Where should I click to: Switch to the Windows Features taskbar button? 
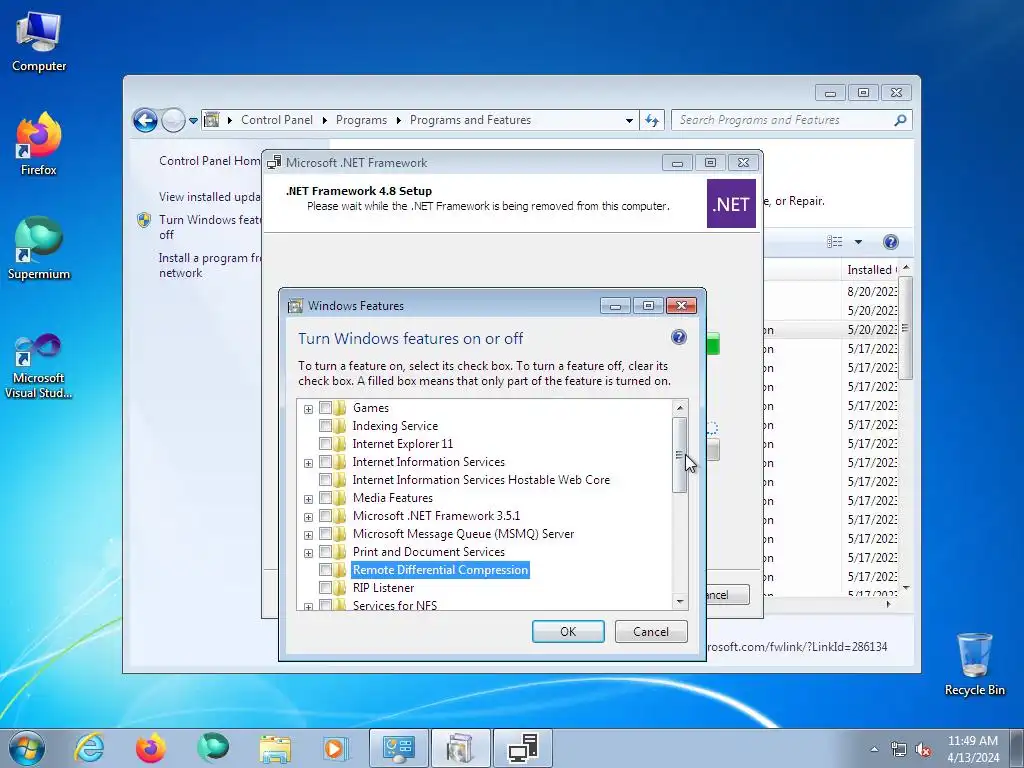point(460,748)
